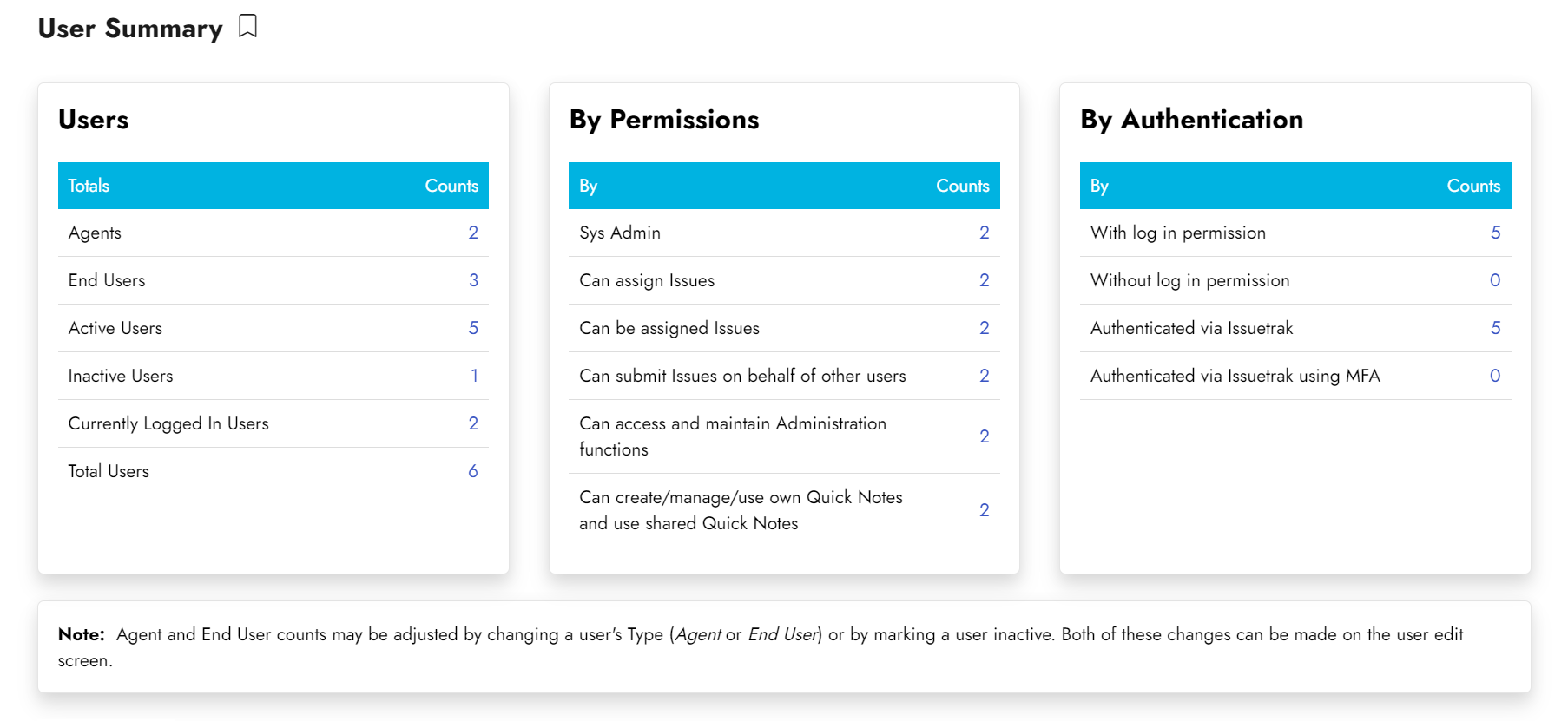Open the Agents count link
The width and height of the screenshot is (1568, 721).
(473, 233)
